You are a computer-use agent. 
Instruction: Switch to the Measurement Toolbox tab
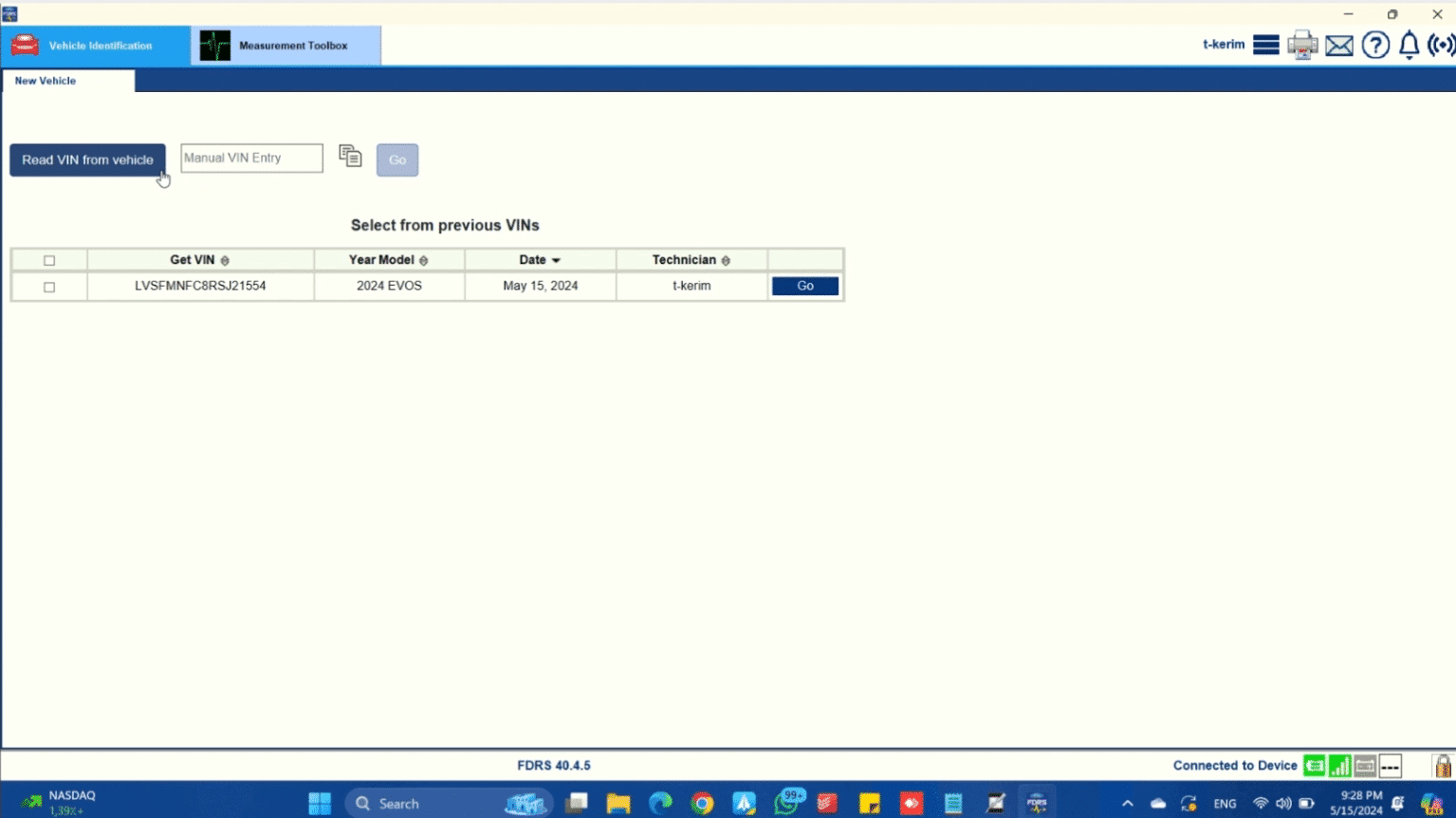click(x=286, y=46)
